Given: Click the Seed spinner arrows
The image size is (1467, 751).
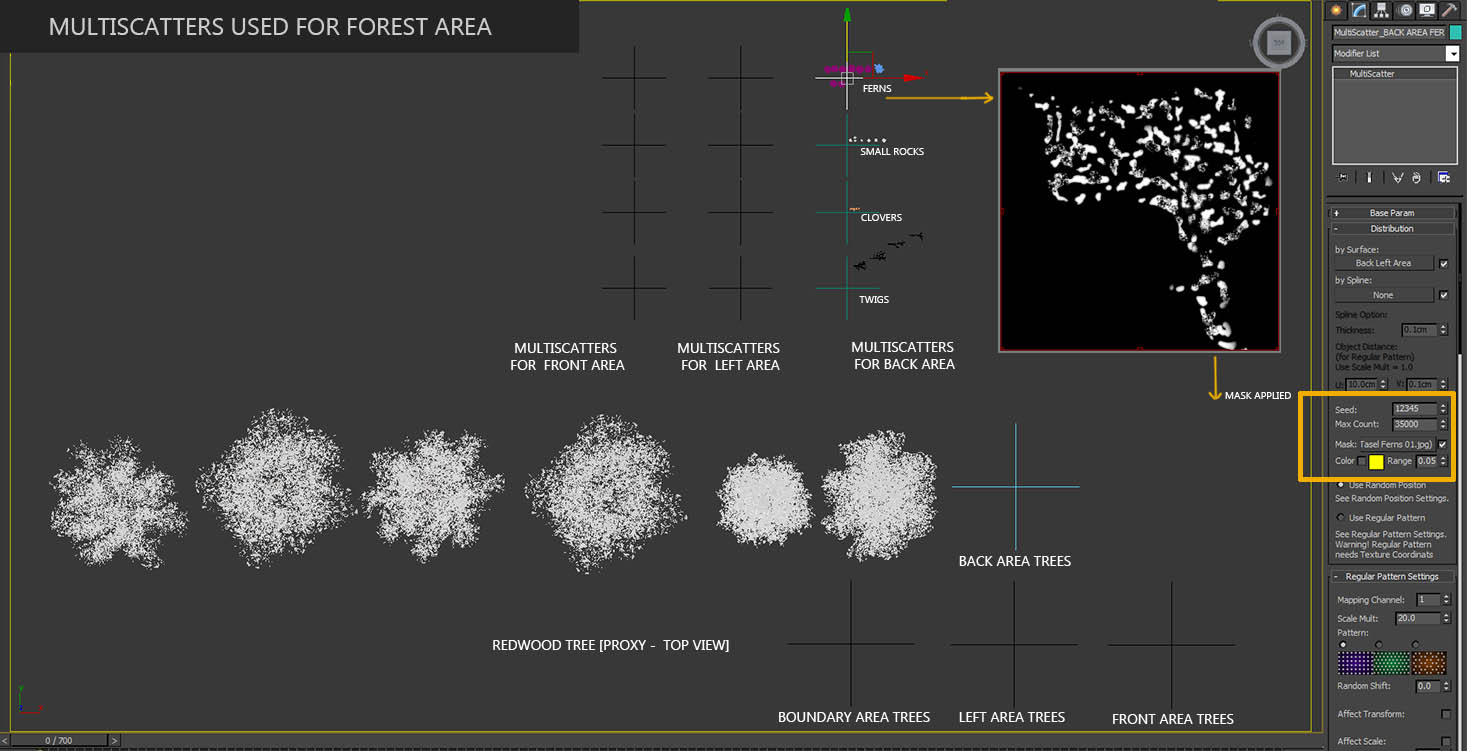Looking at the screenshot, I should tap(1443, 408).
